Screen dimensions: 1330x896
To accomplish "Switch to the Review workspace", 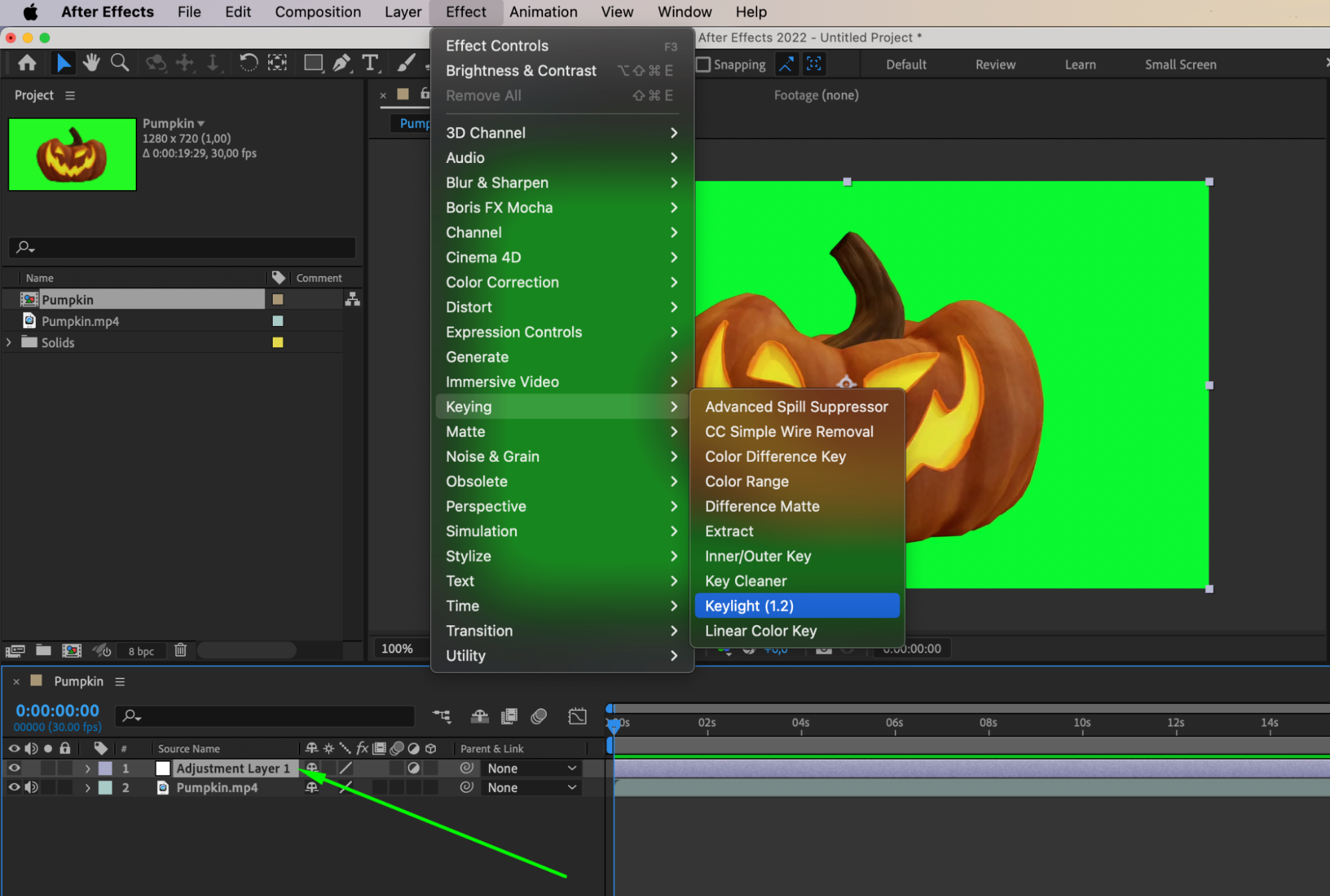I will (x=995, y=65).
